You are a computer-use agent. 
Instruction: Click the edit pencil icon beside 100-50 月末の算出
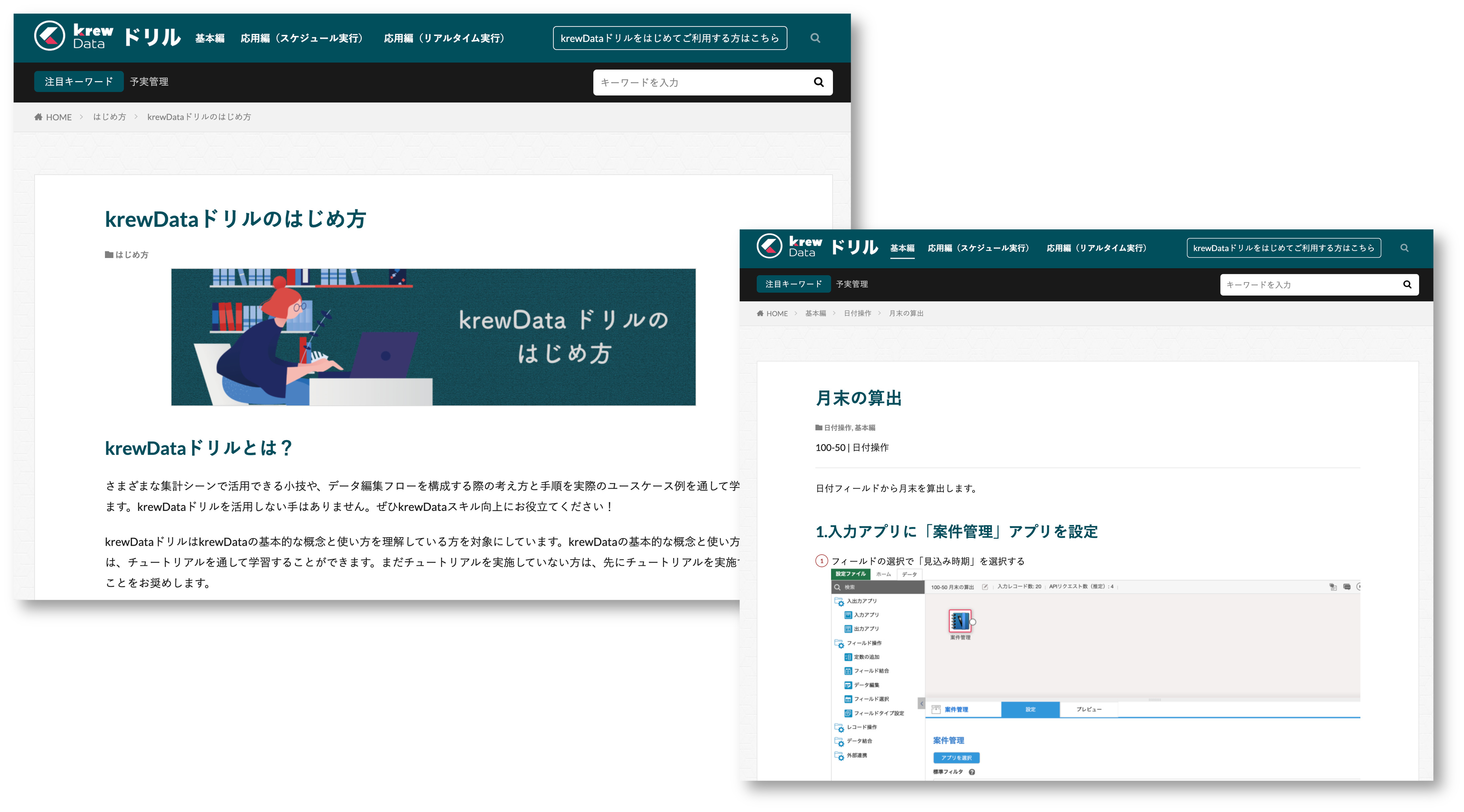point(985,587)
